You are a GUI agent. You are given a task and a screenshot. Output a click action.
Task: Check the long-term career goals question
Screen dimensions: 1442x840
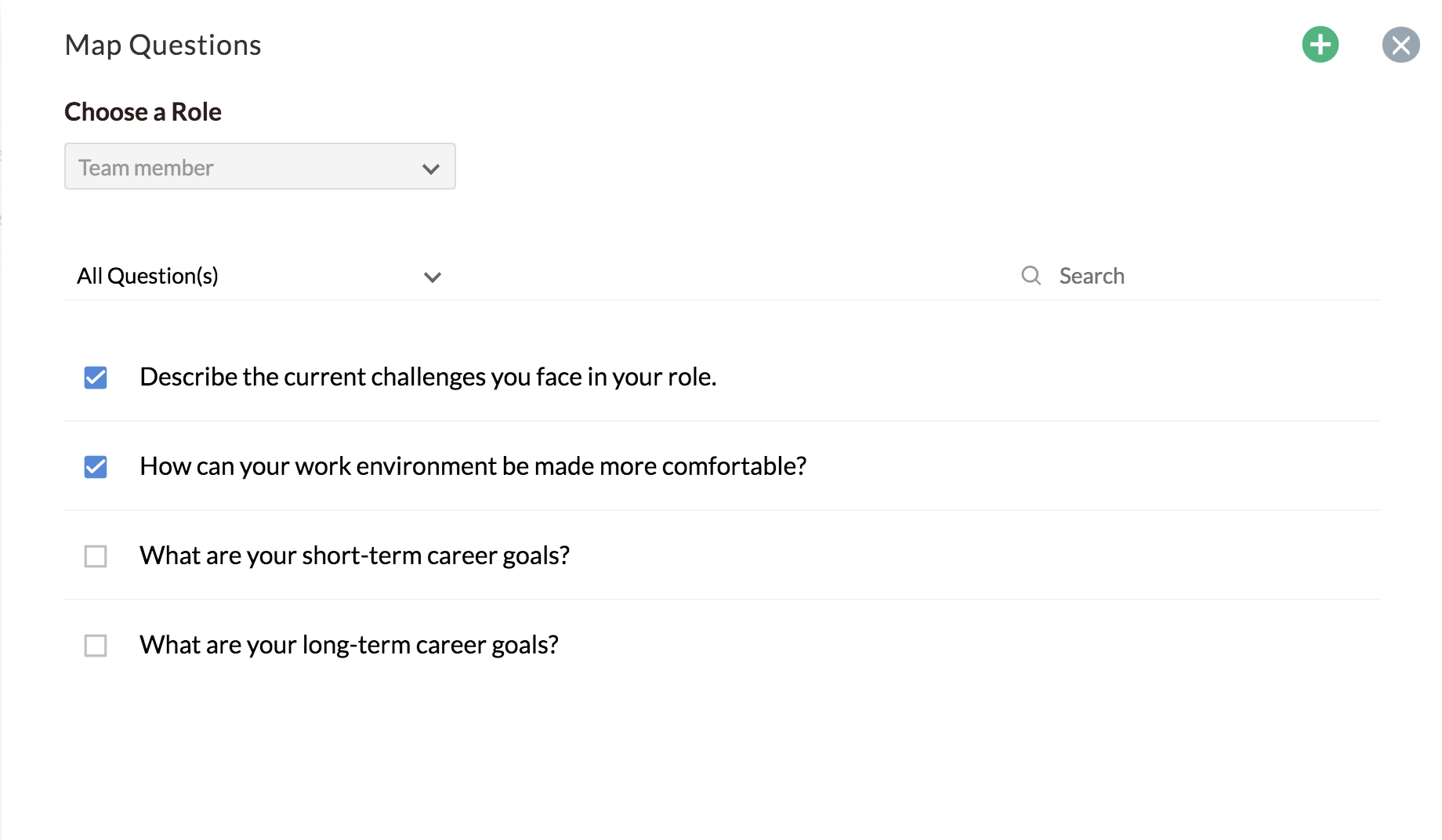coord(96,646)
